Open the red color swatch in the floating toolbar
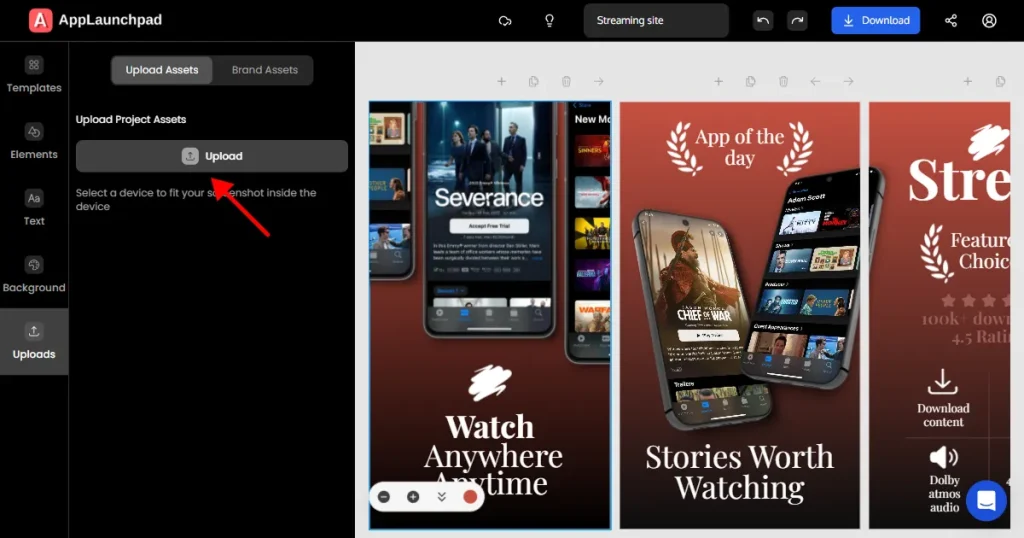1024x538 pixels. (470, 497)
